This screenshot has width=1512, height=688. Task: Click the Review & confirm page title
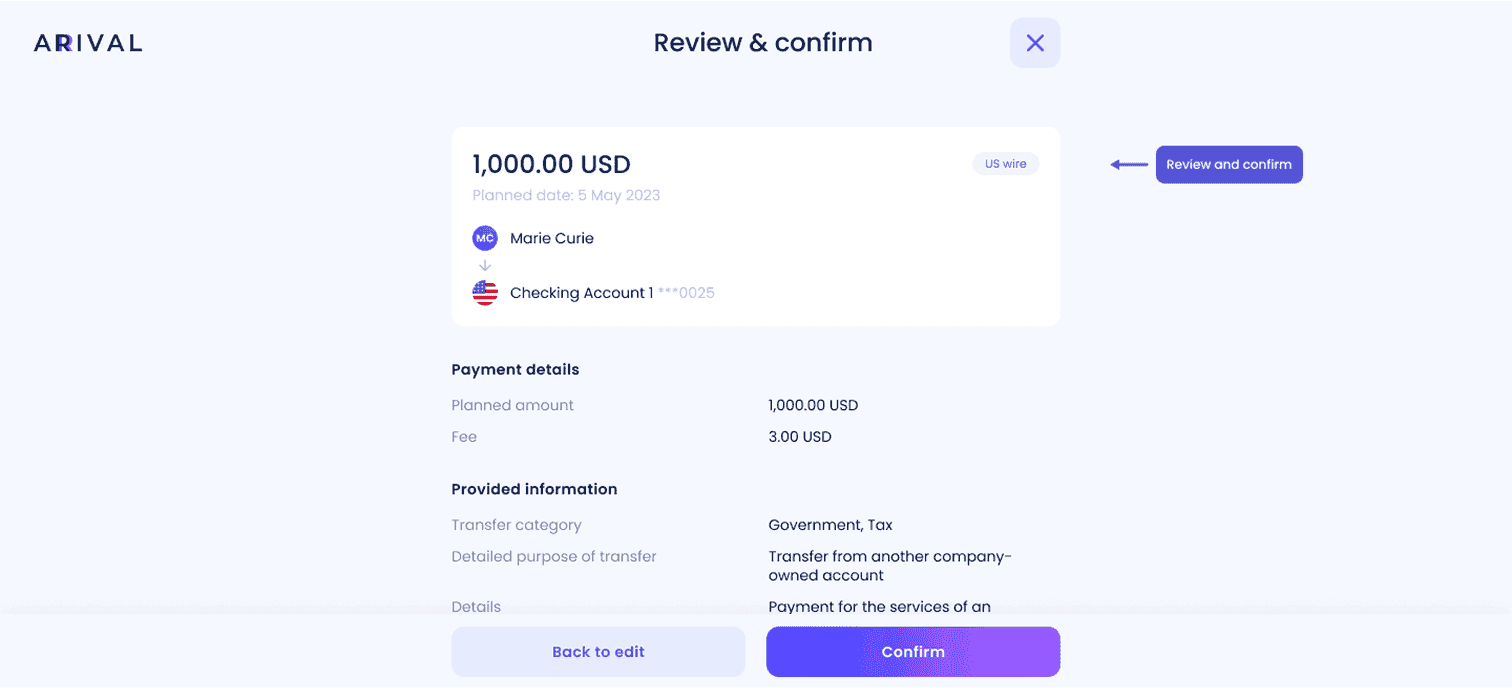763,43
